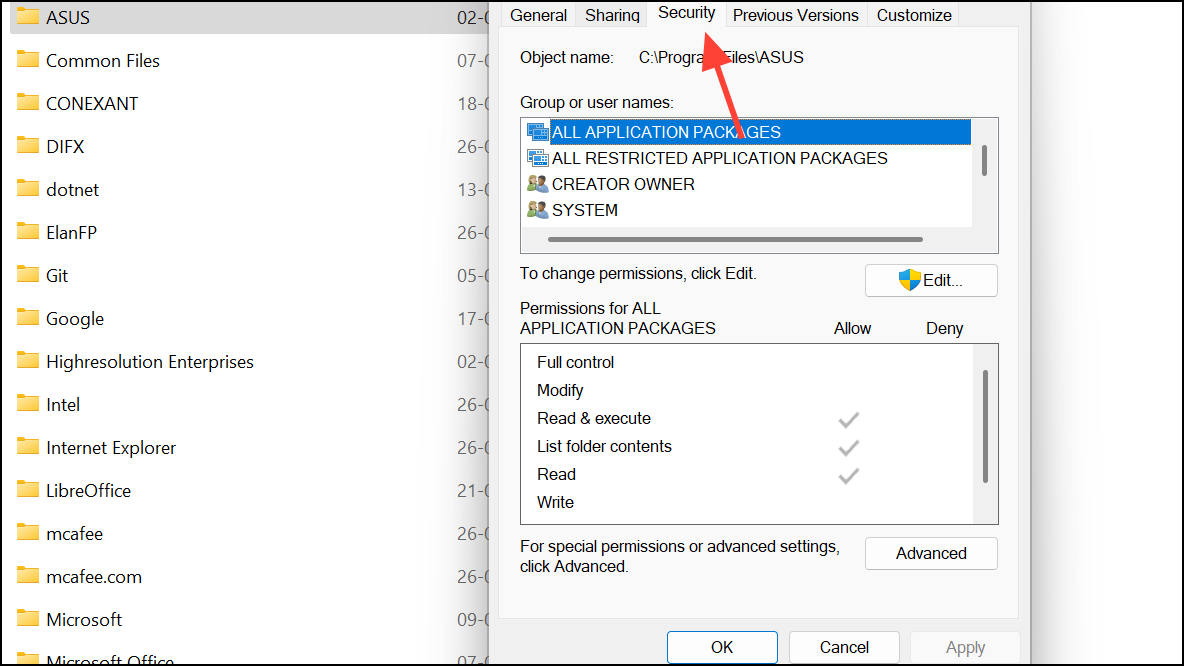1184x666 pixels.
Task: Click the shield icon on Edit button
Action: [x=909, y=280]
